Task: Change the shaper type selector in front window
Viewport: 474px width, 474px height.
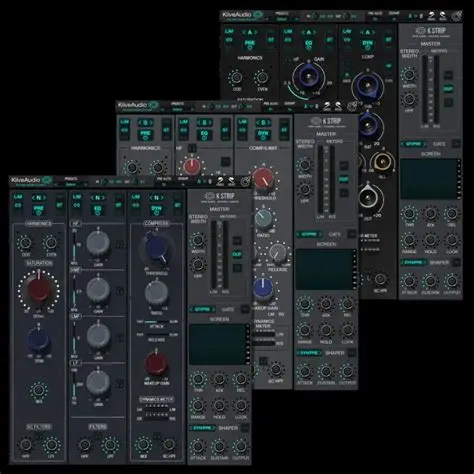Action: pos(202,428)
